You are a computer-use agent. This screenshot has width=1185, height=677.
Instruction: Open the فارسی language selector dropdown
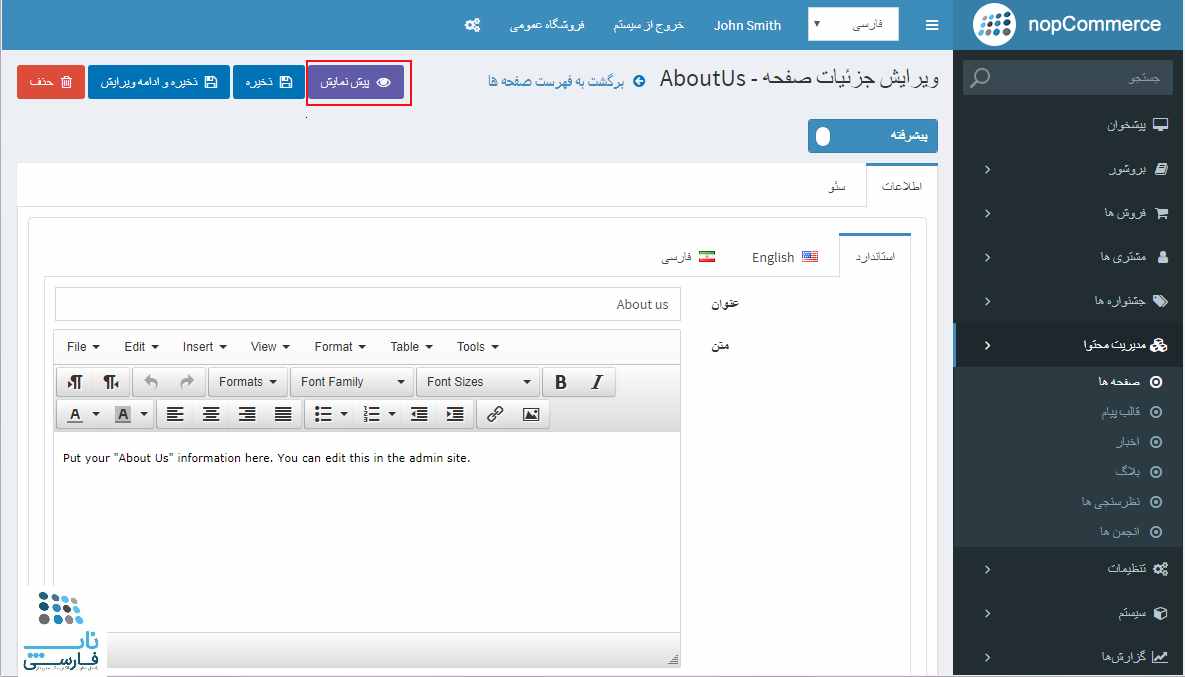coord(853,25)
